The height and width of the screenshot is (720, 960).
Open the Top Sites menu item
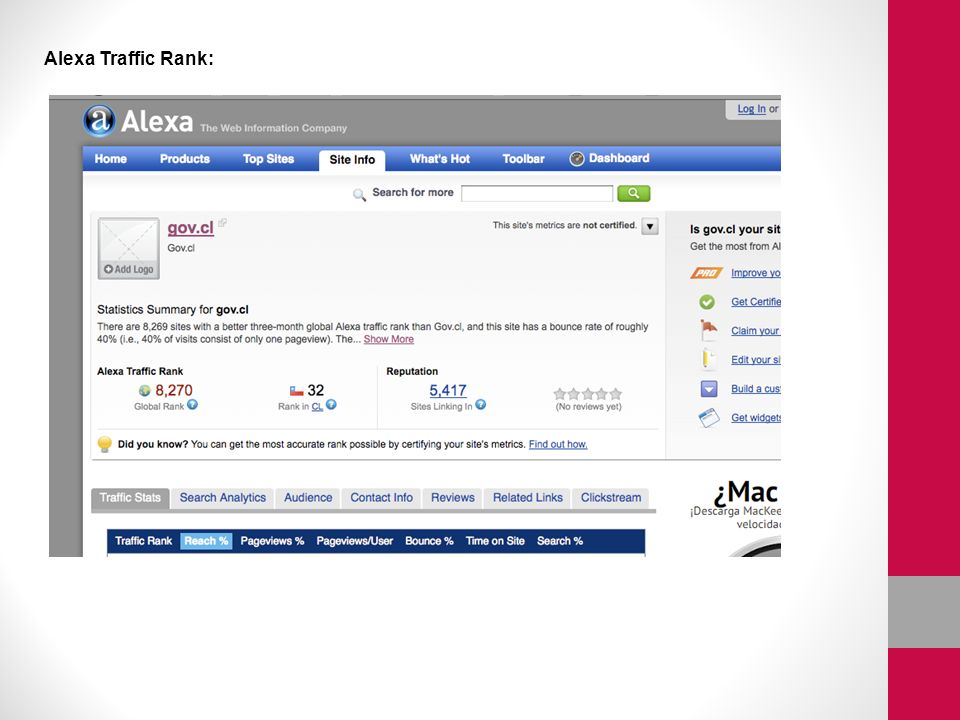click(x=268, y=159)
